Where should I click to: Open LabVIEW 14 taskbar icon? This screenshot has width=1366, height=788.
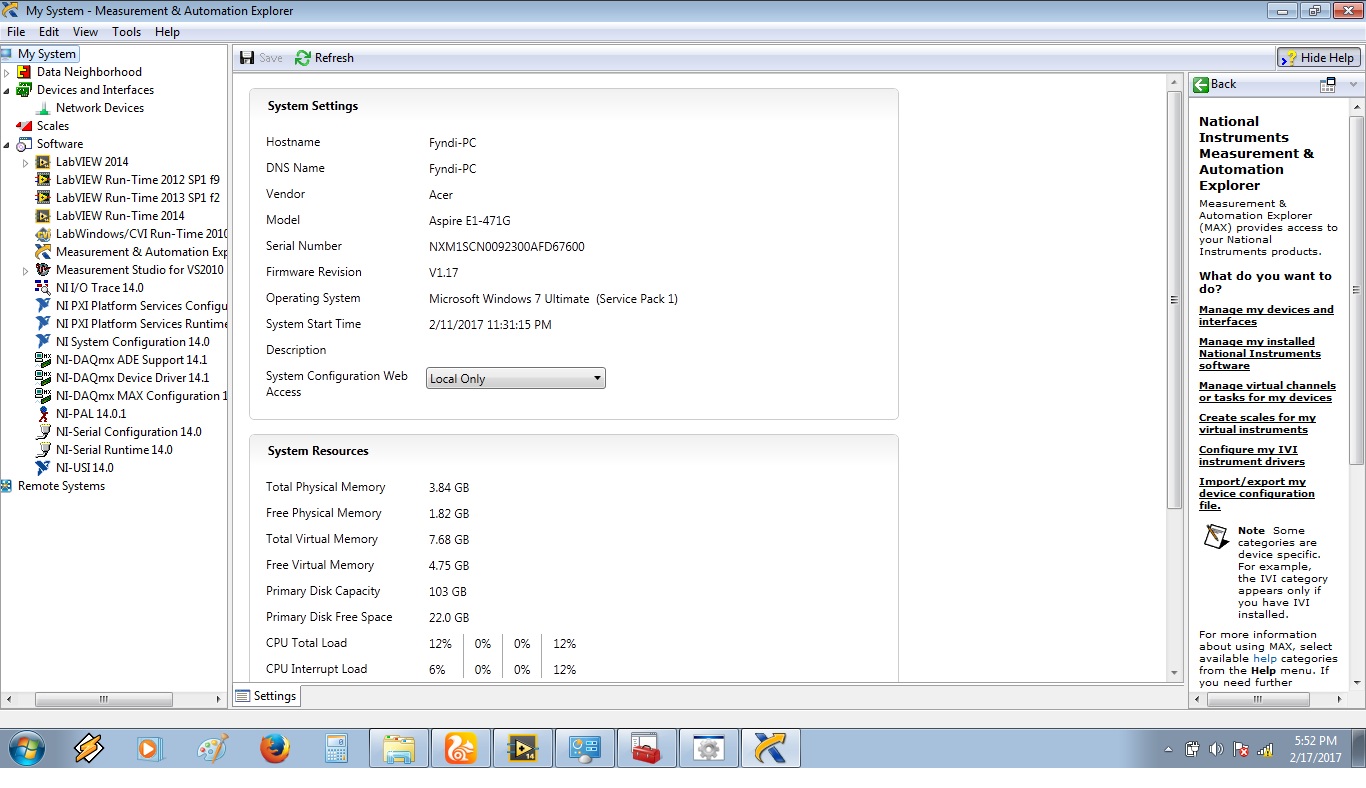[522, 749]
